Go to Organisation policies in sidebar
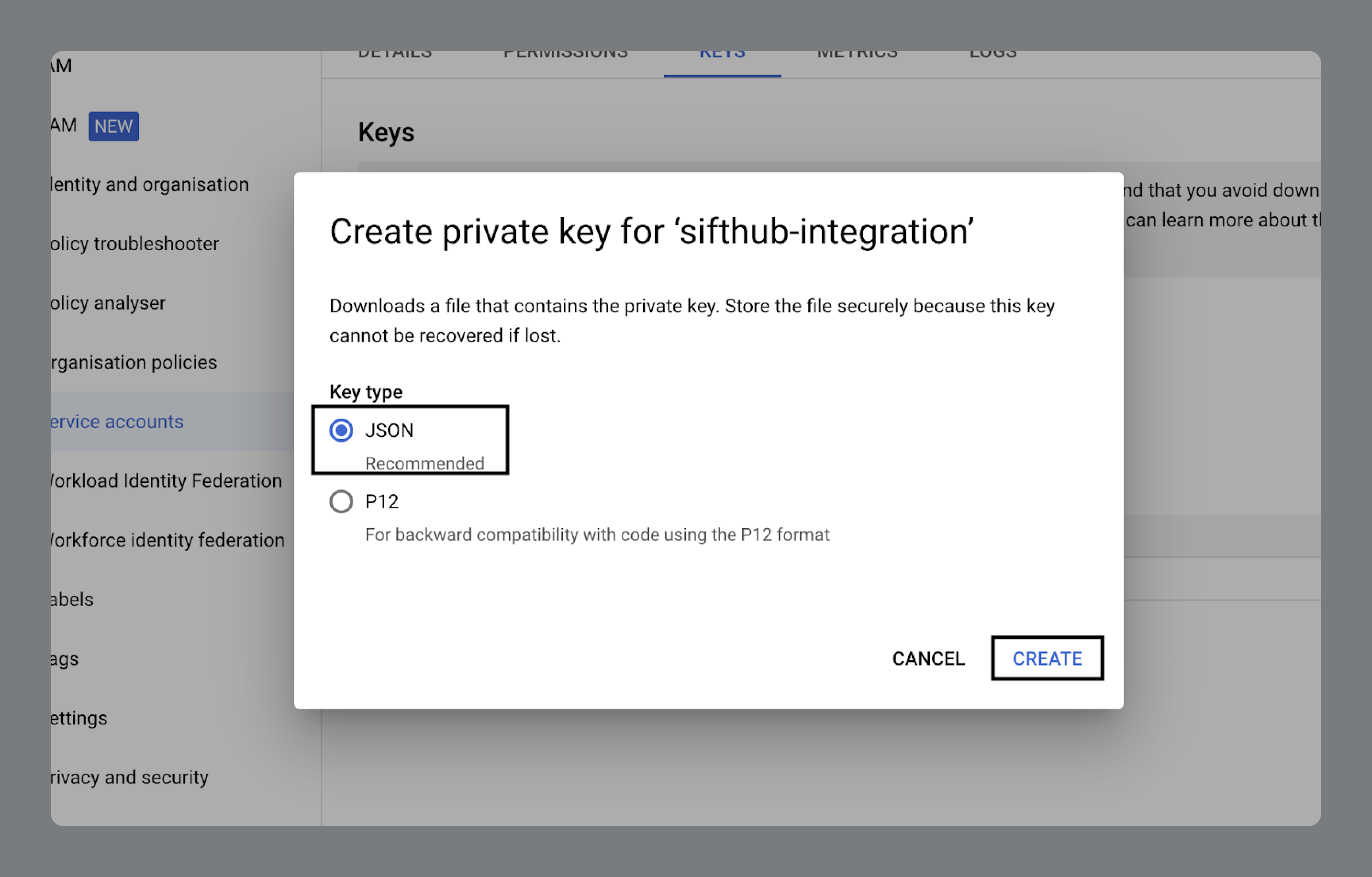This screenshot has height=877, width=1372. (x=134, y=363)
